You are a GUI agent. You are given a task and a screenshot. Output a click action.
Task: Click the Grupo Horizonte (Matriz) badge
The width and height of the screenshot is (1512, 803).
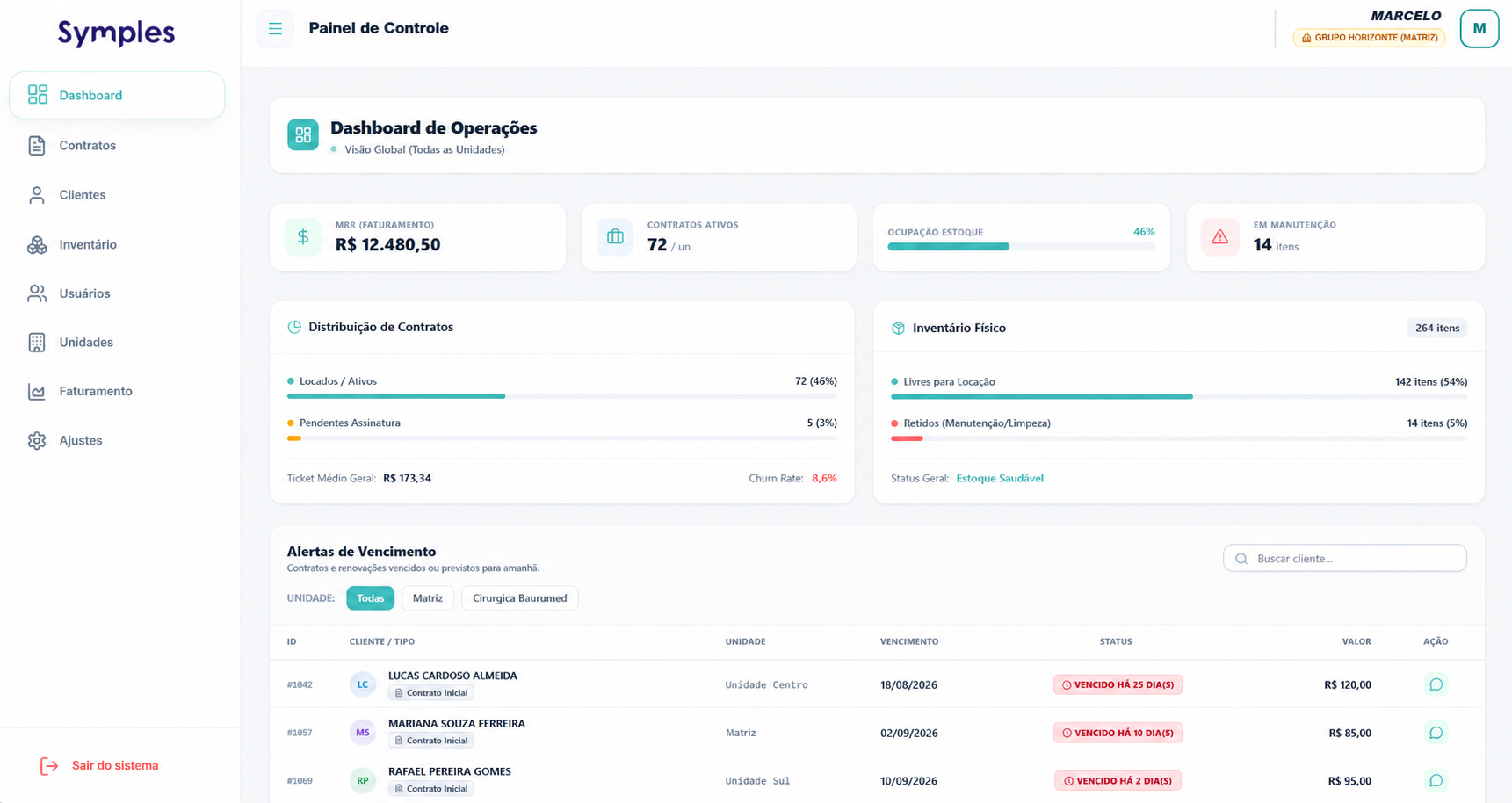tap(1369, 38)
